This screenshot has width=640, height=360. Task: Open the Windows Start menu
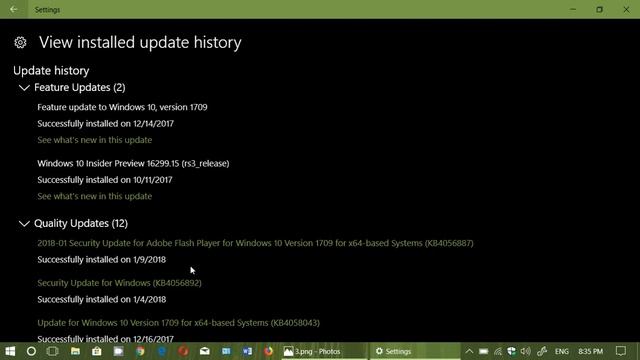coord(10,351)
